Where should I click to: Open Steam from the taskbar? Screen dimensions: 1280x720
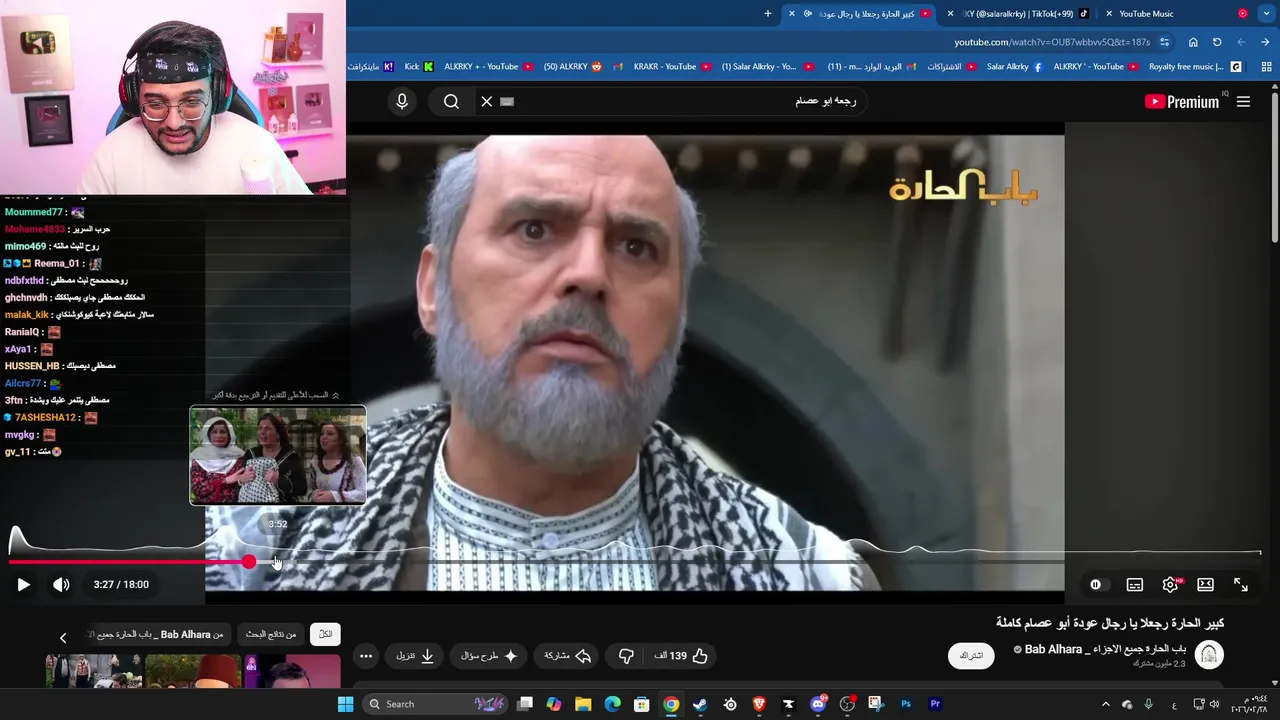700,704
